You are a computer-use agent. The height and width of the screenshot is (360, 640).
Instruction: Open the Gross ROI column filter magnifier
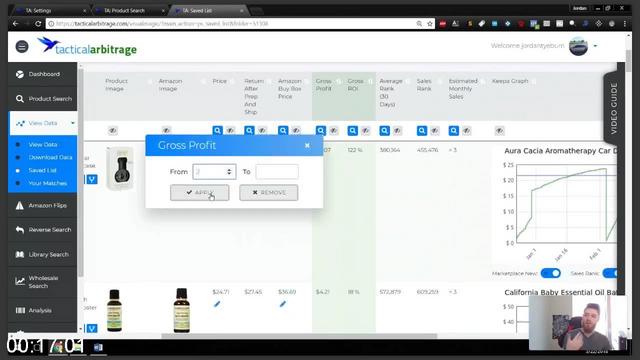pos(353,131)
